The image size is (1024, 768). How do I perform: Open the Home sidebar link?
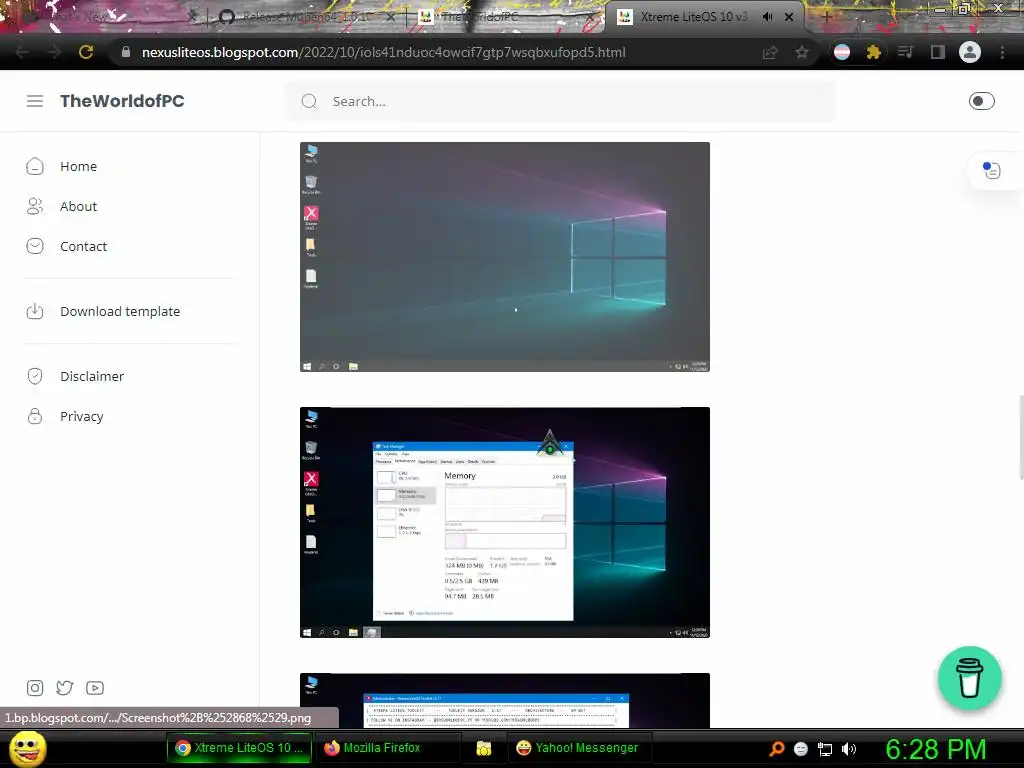(78, 167)
